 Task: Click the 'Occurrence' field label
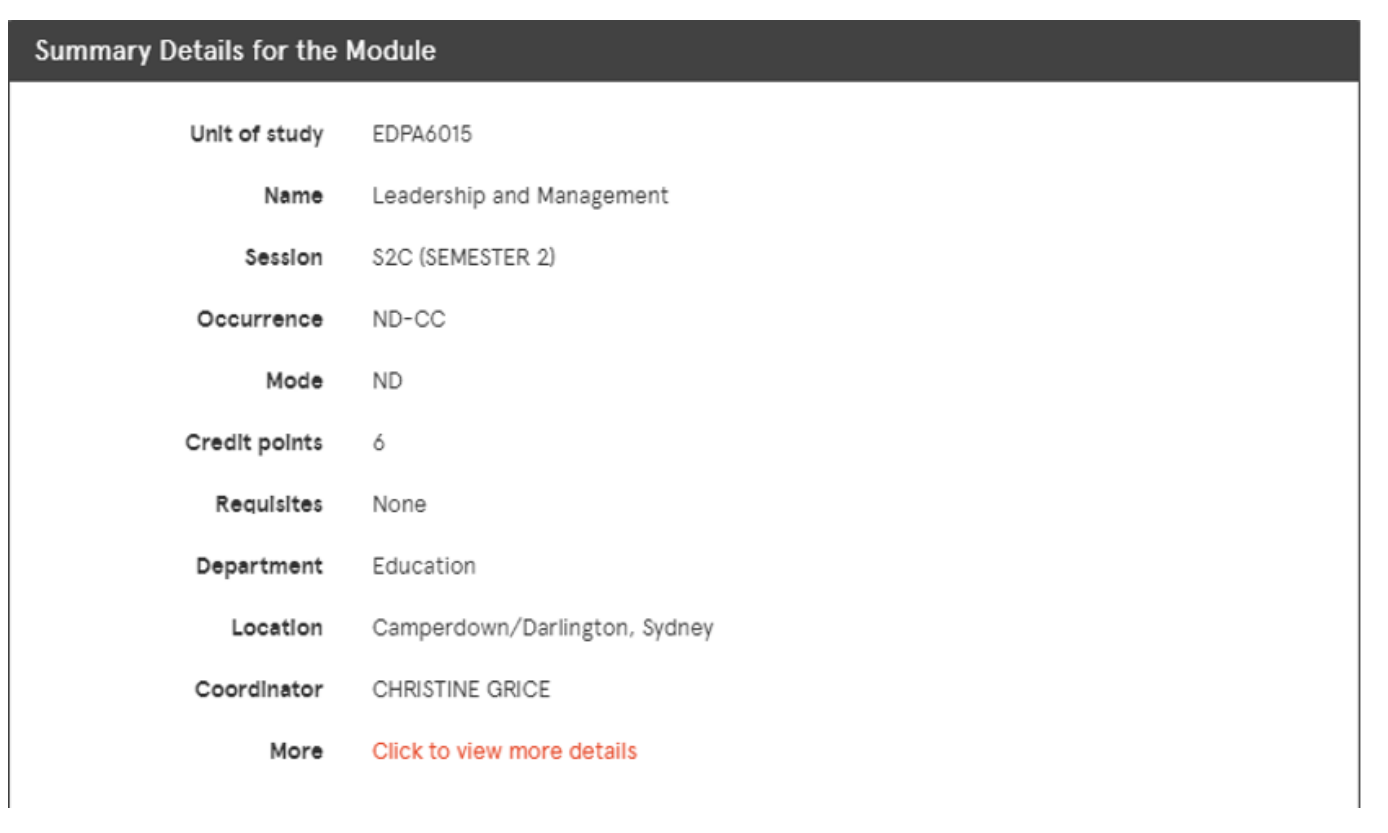(260, 320)
